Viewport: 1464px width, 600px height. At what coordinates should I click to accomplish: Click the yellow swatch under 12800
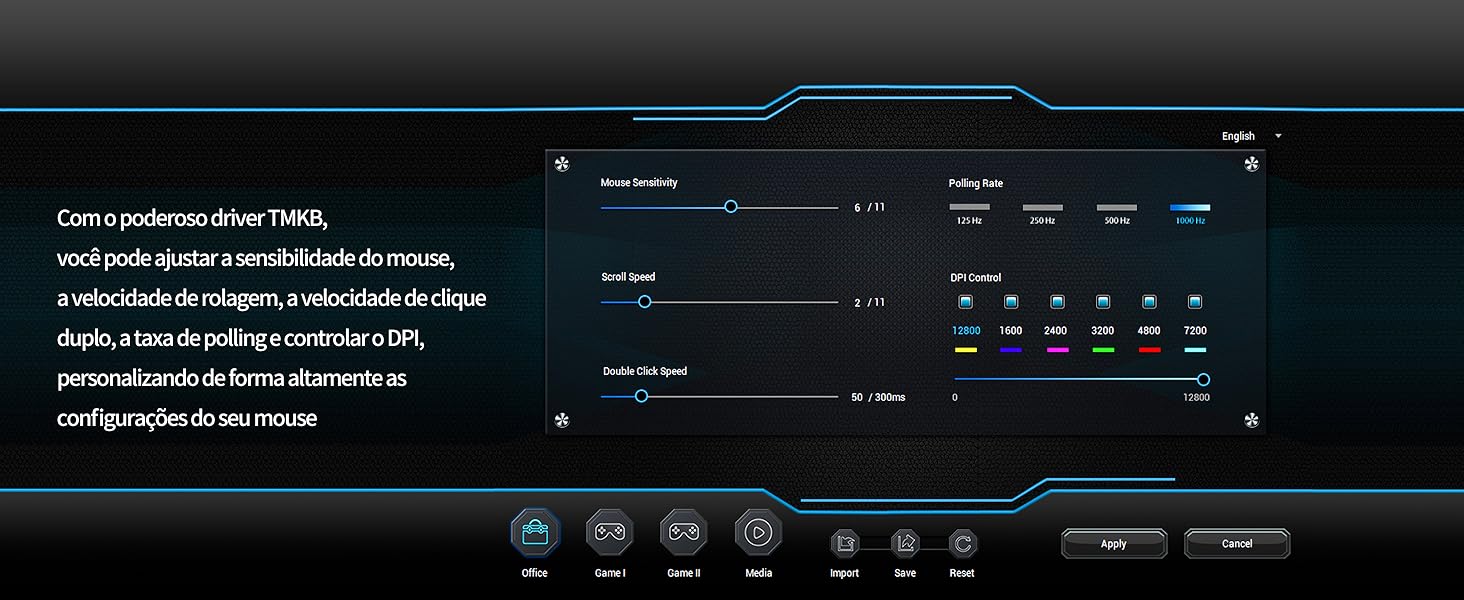966,350
